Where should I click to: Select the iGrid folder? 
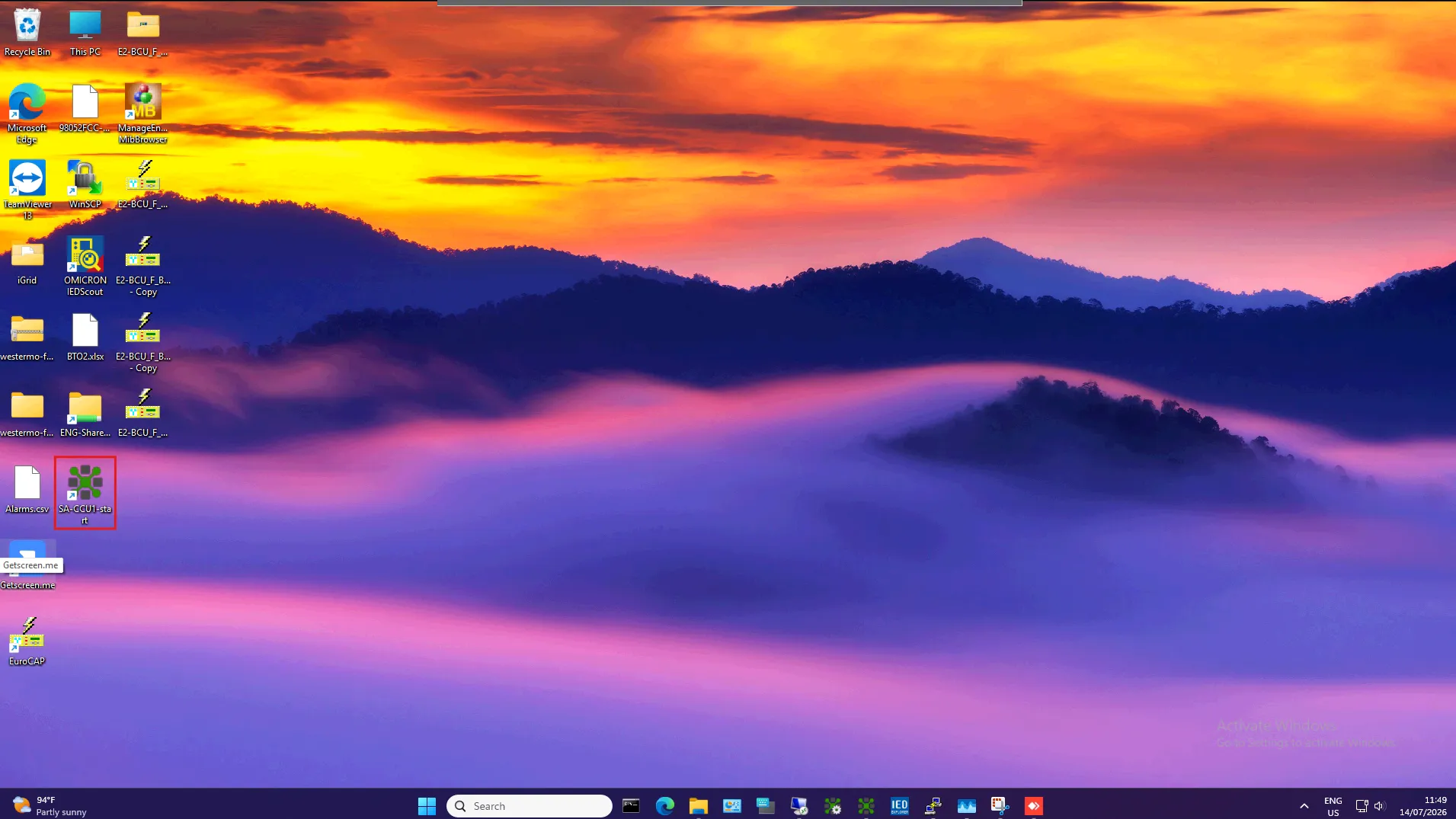click(x=27, y=261)
